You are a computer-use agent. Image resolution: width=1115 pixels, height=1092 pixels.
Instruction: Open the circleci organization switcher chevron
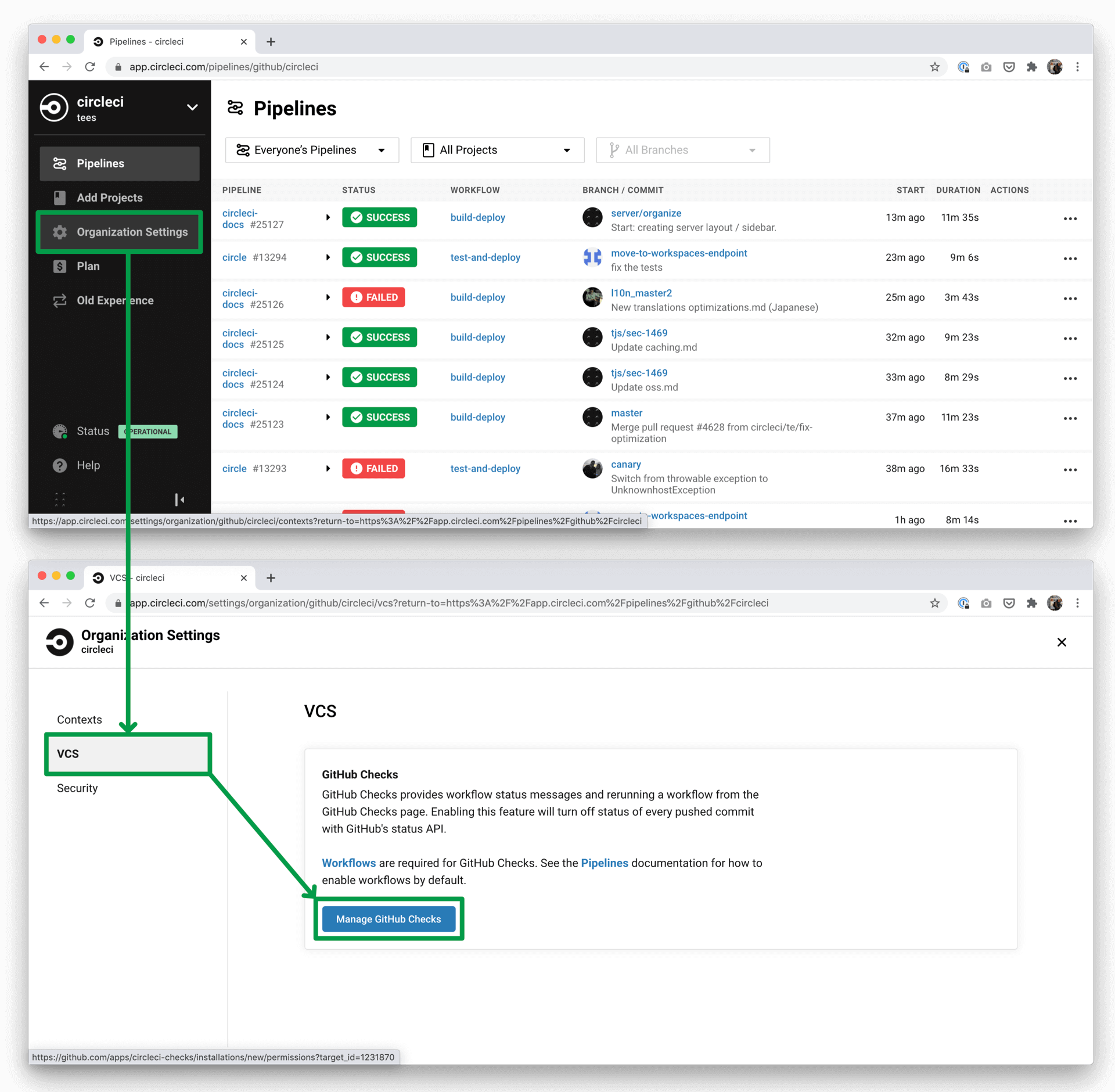[x=192, y=107]
